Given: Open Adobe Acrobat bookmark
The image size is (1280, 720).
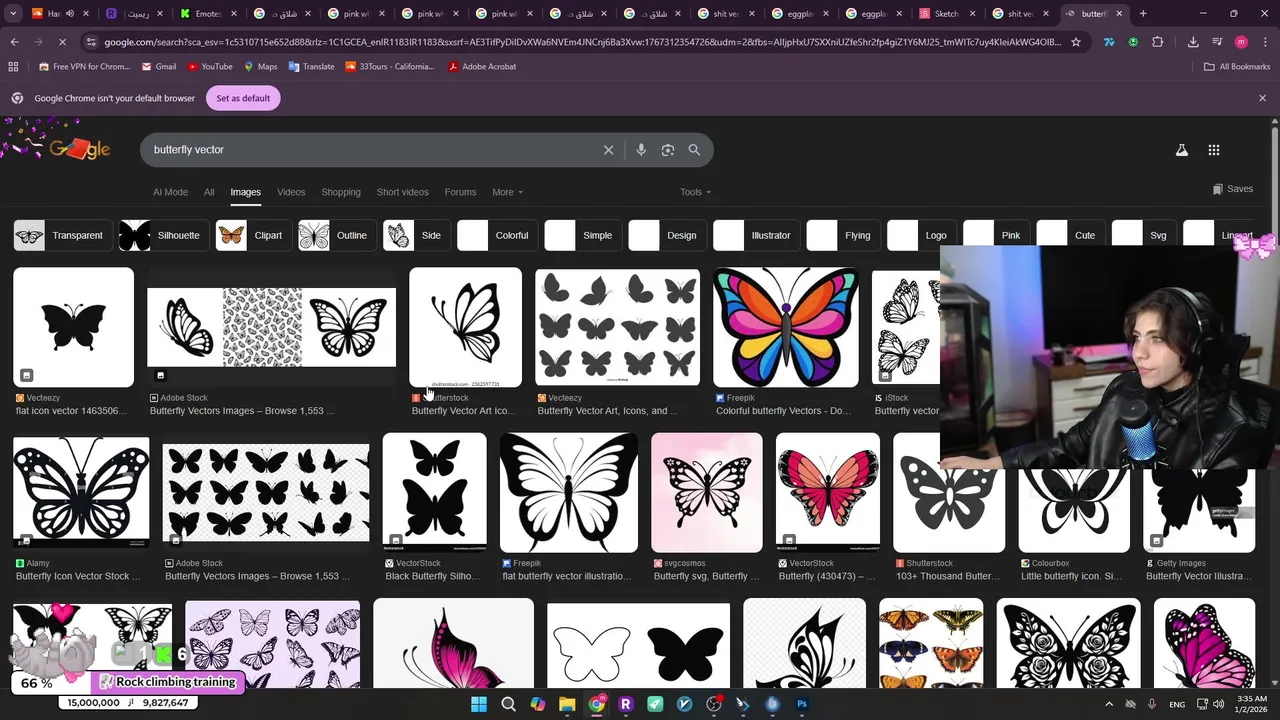Looking at the screenshot, I should point(482,67).
